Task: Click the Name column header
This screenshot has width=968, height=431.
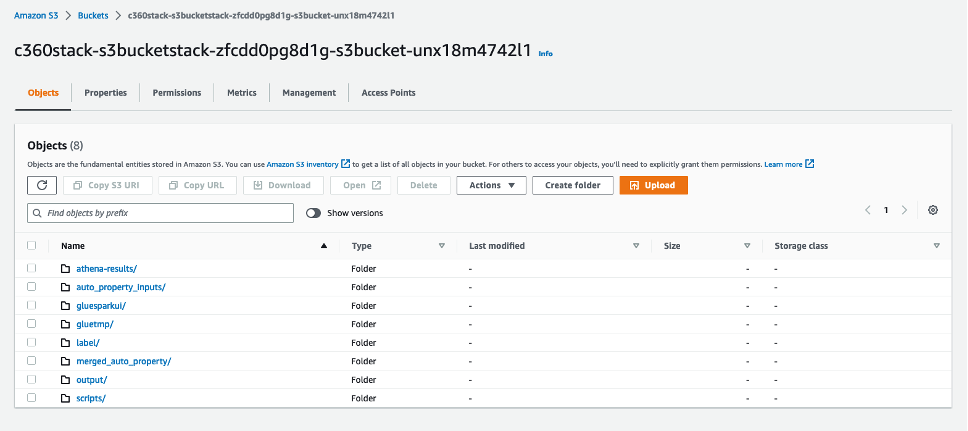Action: click(x=73, y=246)
